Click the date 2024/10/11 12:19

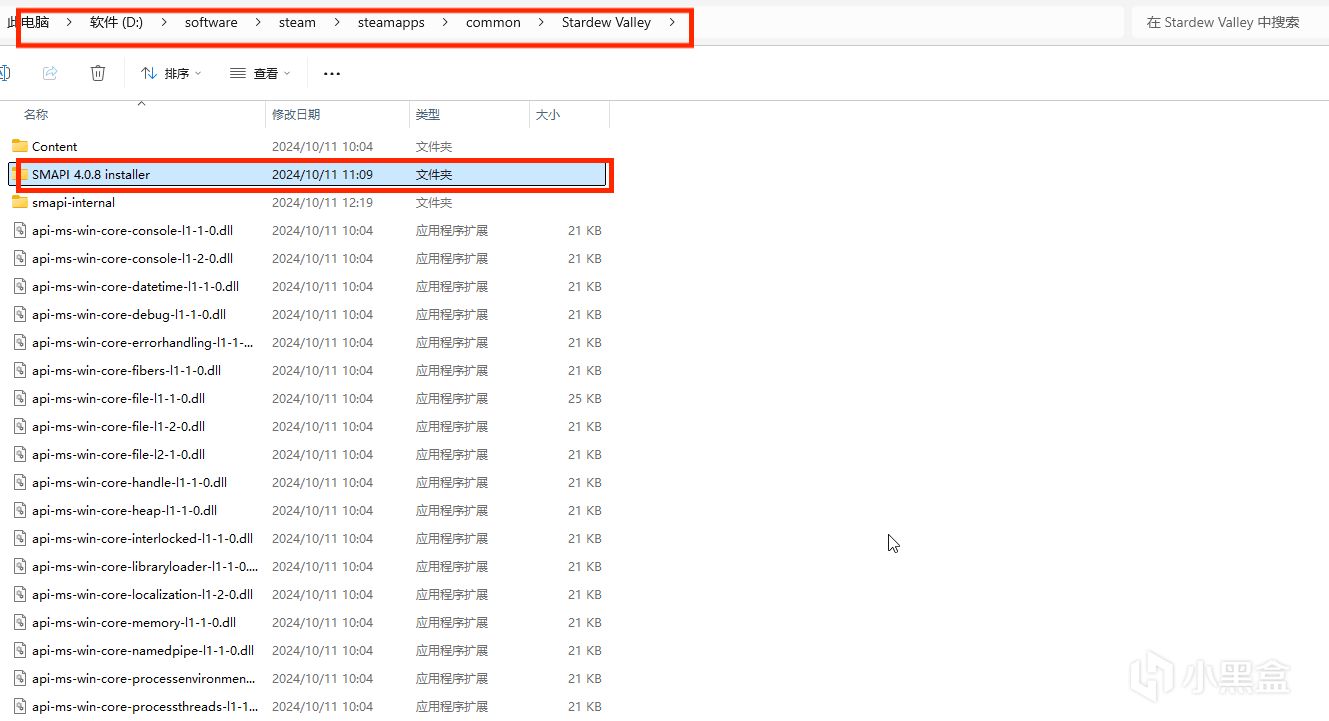pos(322,202)
